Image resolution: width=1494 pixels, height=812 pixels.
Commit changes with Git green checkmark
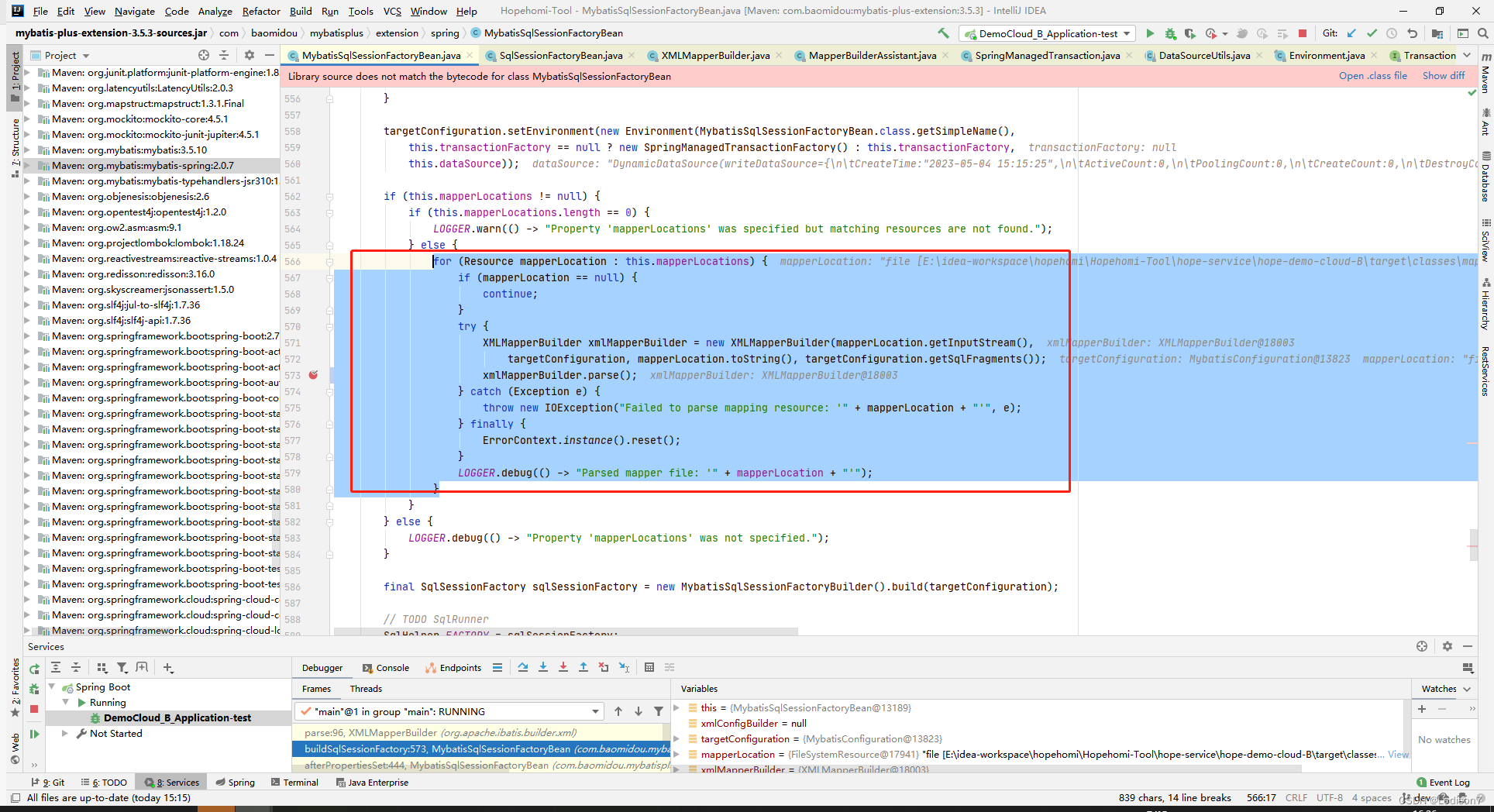point(1372,33)
